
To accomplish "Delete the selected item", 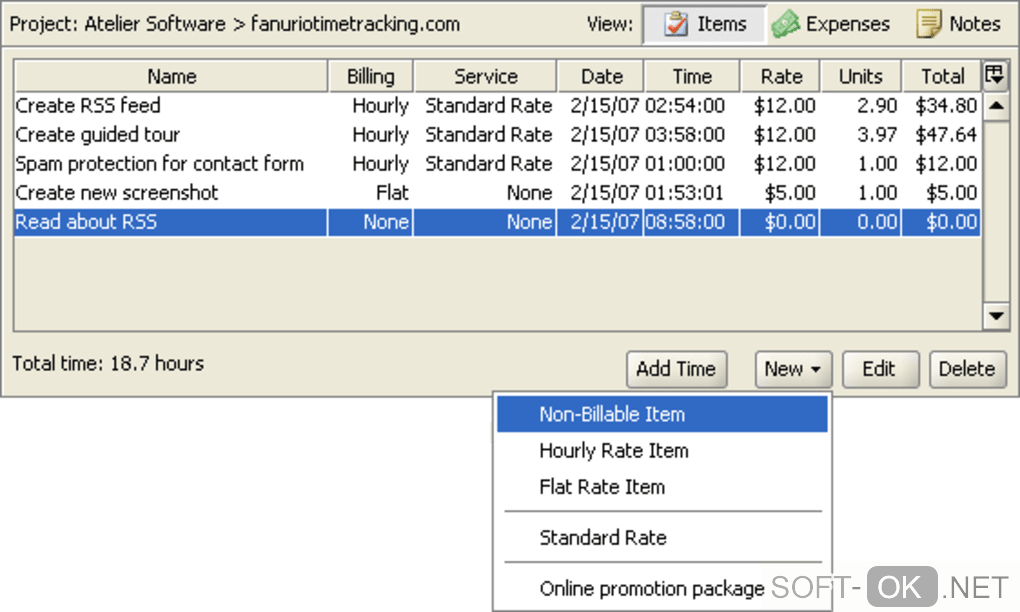I will coord(966,369).
